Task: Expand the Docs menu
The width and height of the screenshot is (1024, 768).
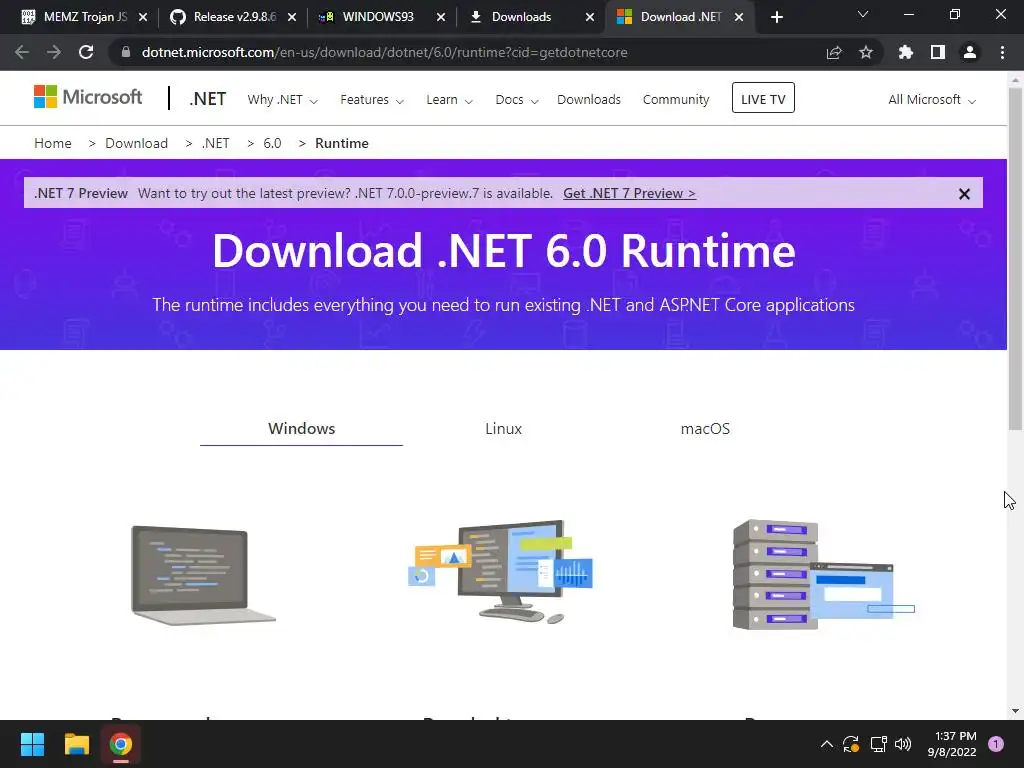Action: tap(517, 100)
